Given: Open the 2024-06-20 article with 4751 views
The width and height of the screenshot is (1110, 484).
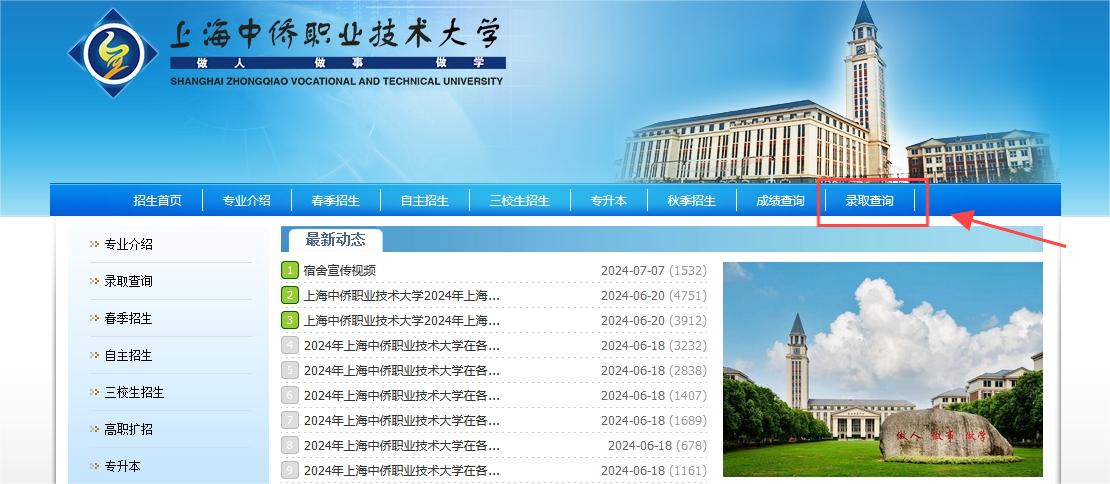Looking at the screenshot, I should pyautogui.click(x=401, y=295).
